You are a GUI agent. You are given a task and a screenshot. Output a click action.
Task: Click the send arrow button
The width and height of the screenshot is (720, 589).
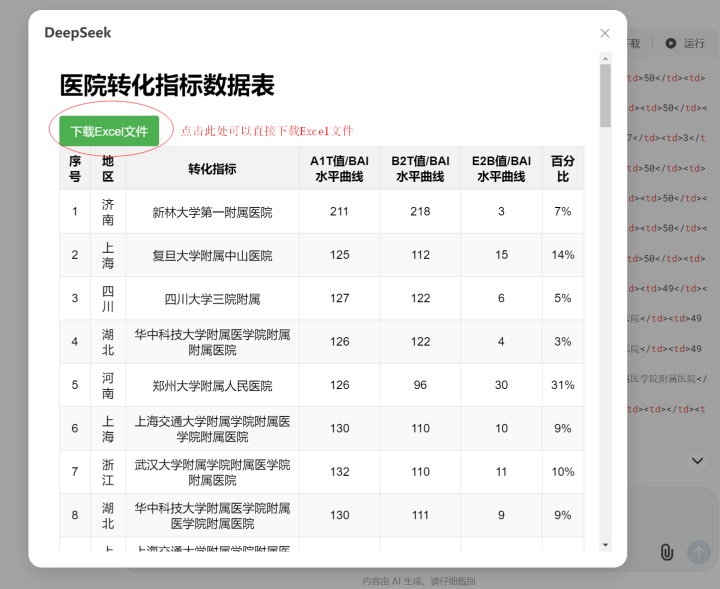(698, 551)
